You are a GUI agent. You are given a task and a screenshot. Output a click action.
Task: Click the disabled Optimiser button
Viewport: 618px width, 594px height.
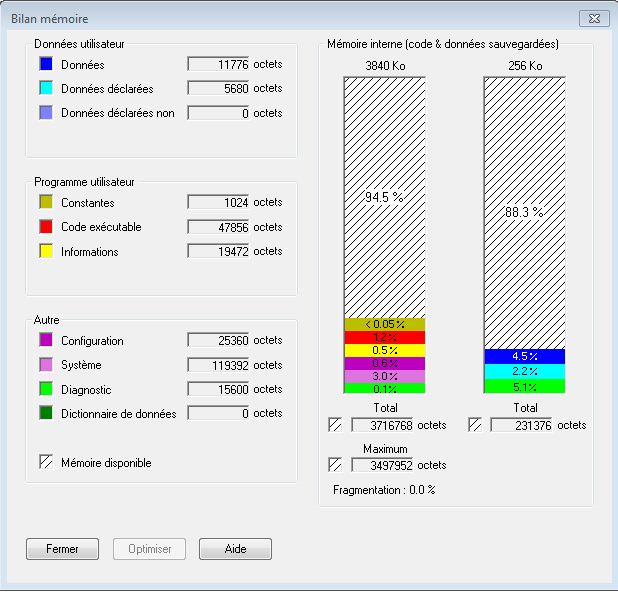pyautogui.click(x=150, y=549)
